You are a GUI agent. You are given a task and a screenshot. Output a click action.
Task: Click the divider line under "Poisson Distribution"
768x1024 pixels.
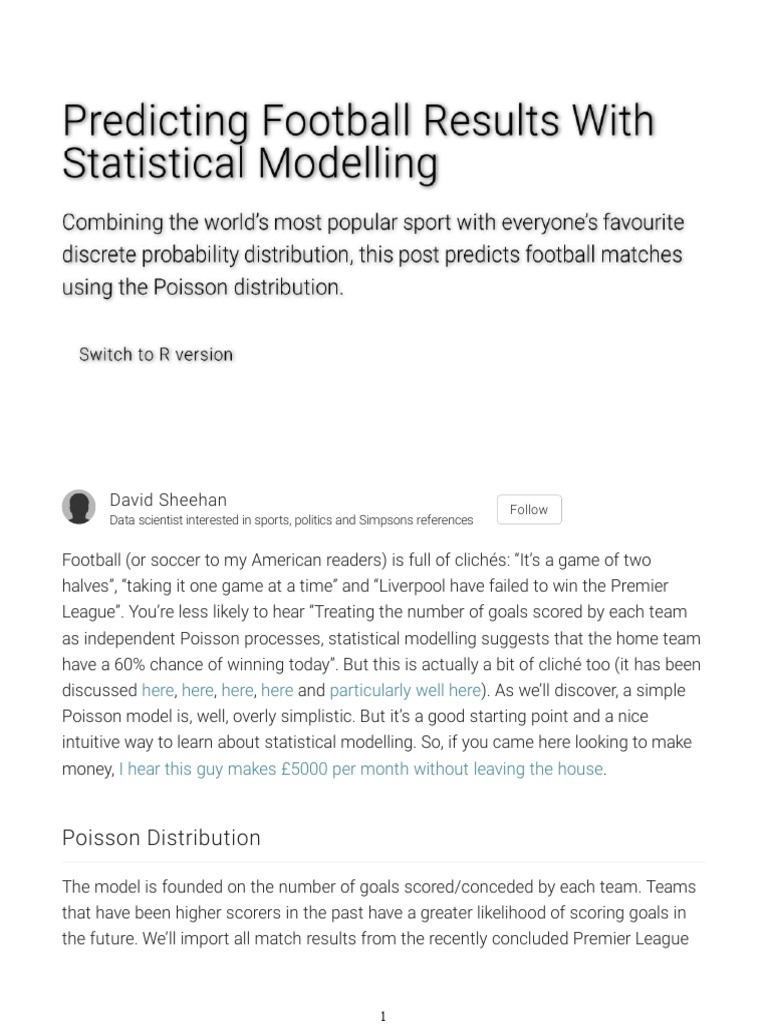(x=384, y=862)
